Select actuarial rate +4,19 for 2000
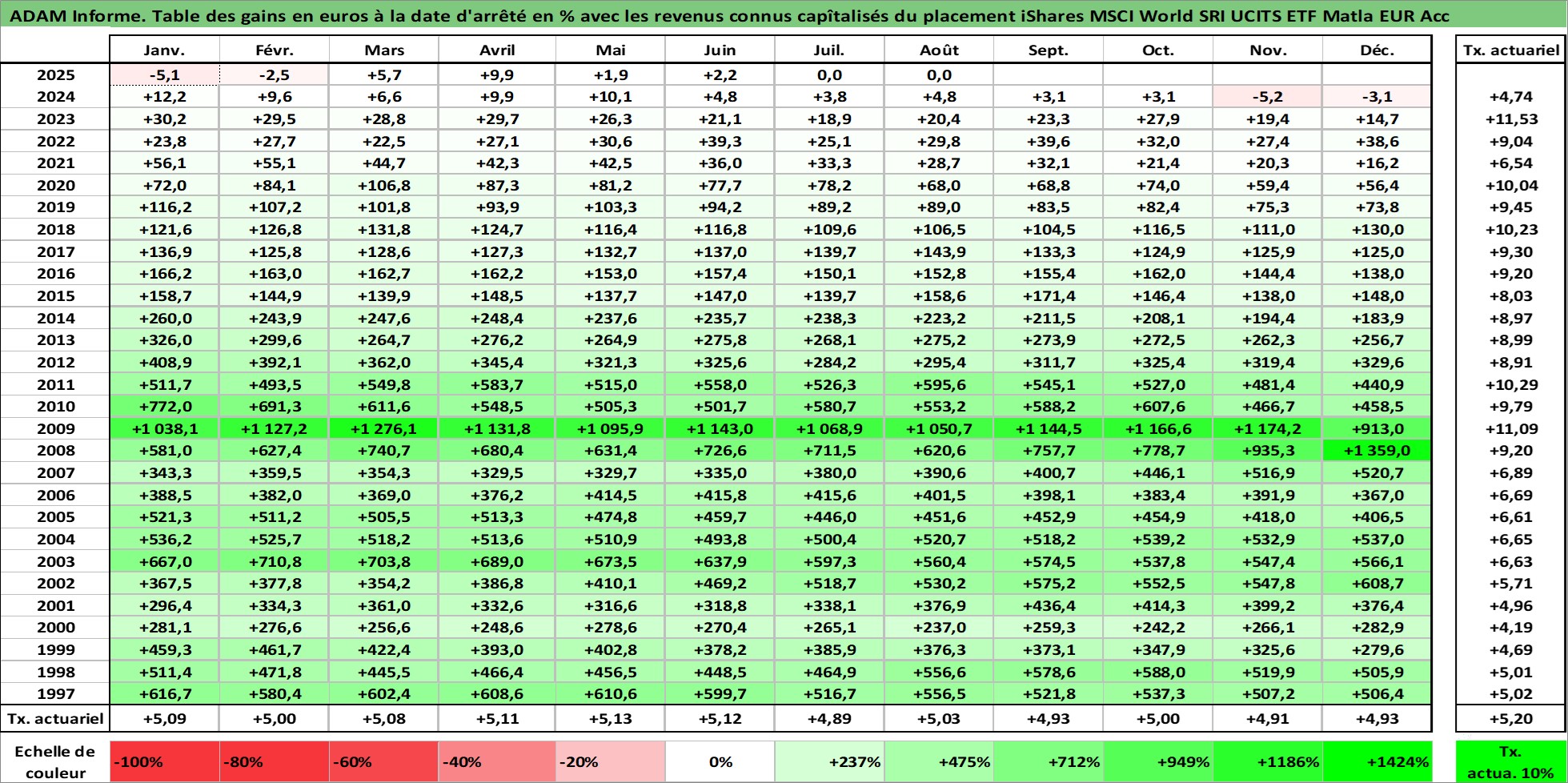 (1511, 628)
